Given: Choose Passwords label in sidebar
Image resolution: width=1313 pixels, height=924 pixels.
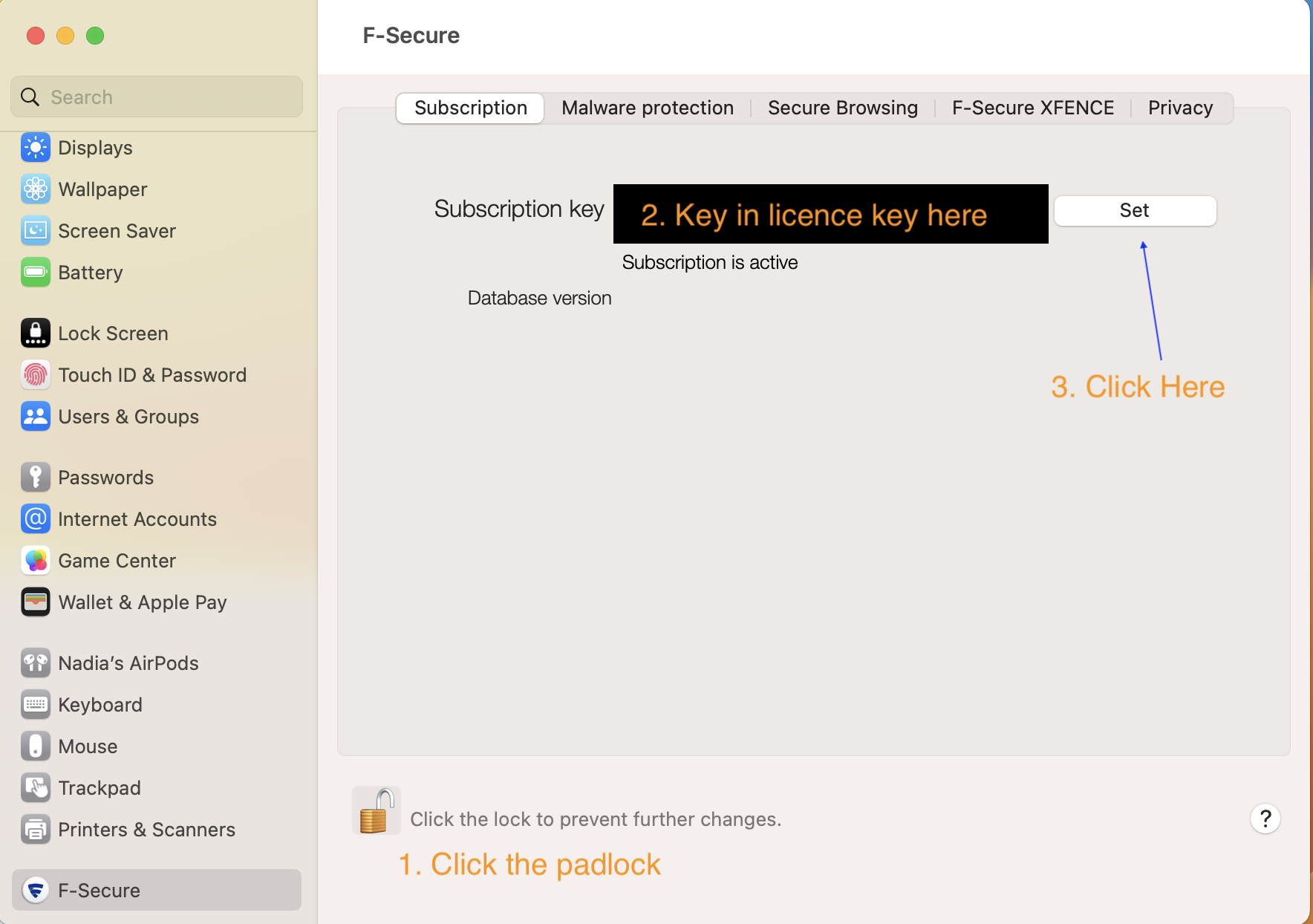Looking at the screenshot, I should point(105,478).
